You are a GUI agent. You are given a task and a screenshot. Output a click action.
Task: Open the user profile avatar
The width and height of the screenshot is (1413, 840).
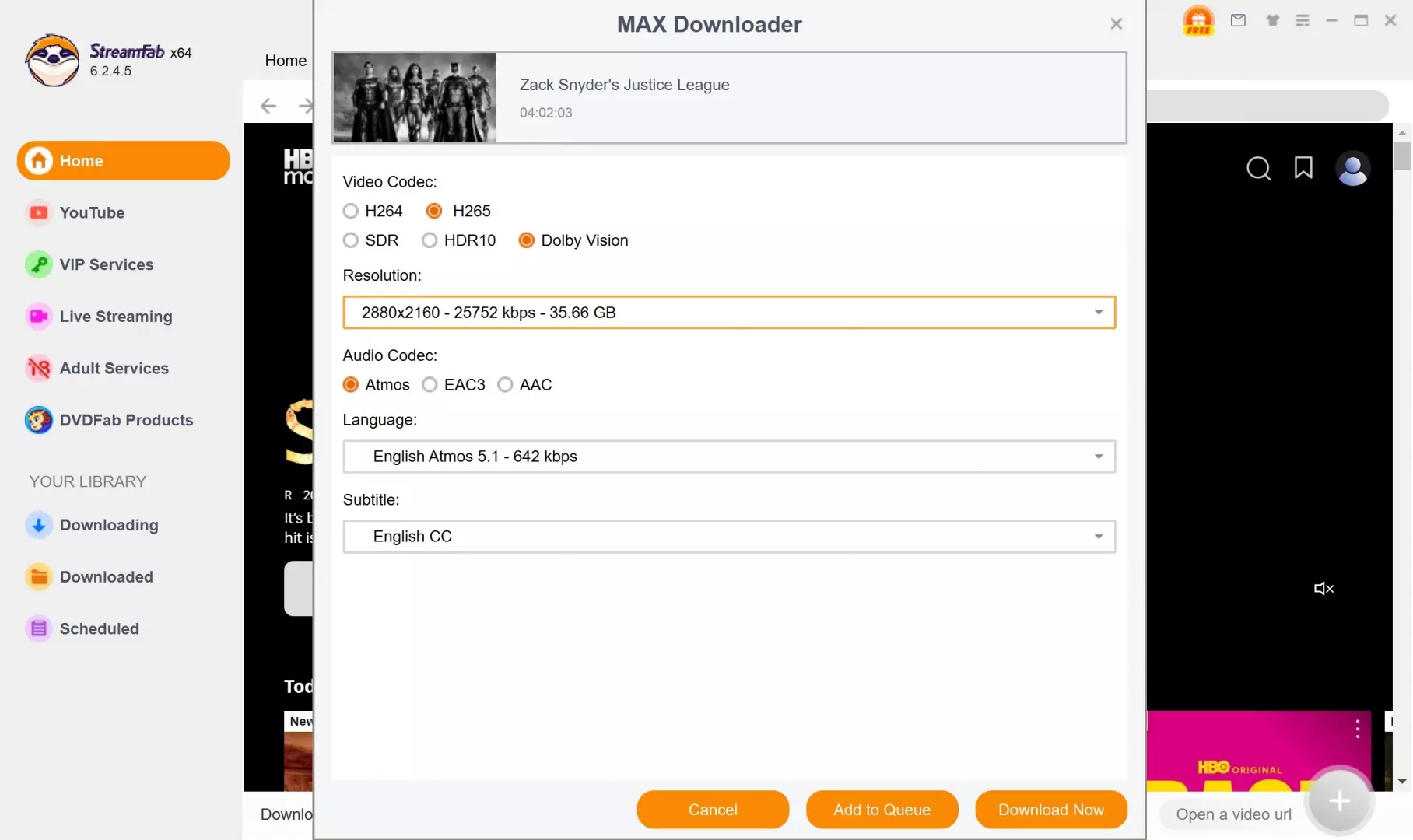click(x=1352, y=168)
